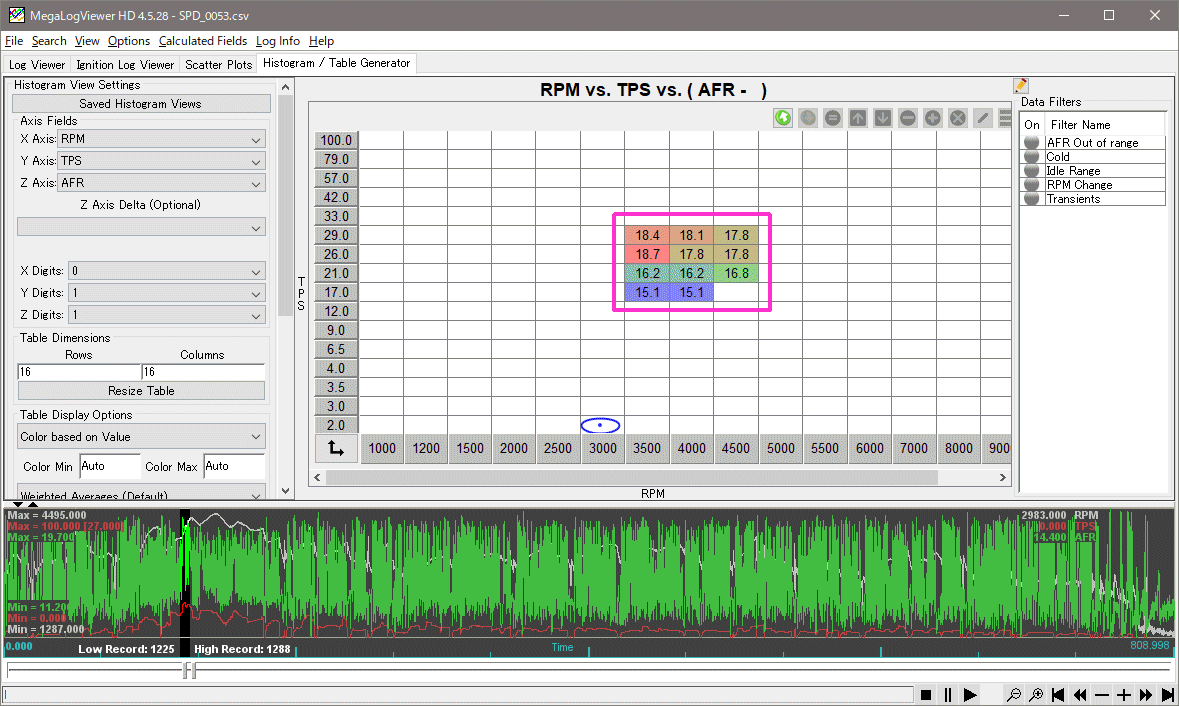Viewport: 1179px width, 706px height.
Task: Expand the Z Axis AFR dropdown
Action: click(x=161, y=183)
